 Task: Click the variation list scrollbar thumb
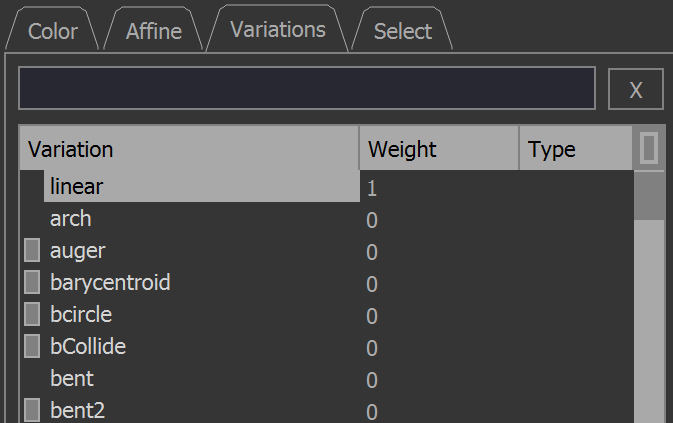[x=649, y=196]
